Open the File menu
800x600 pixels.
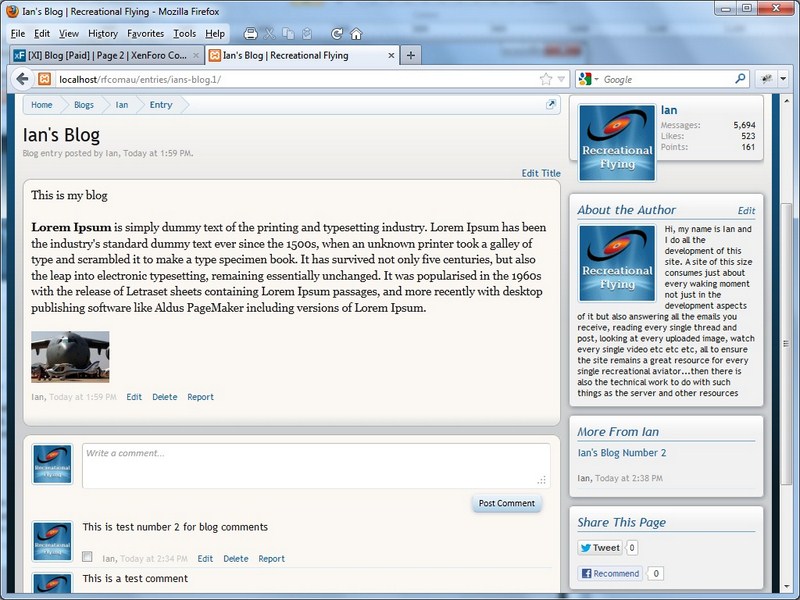tap(18, 34)
